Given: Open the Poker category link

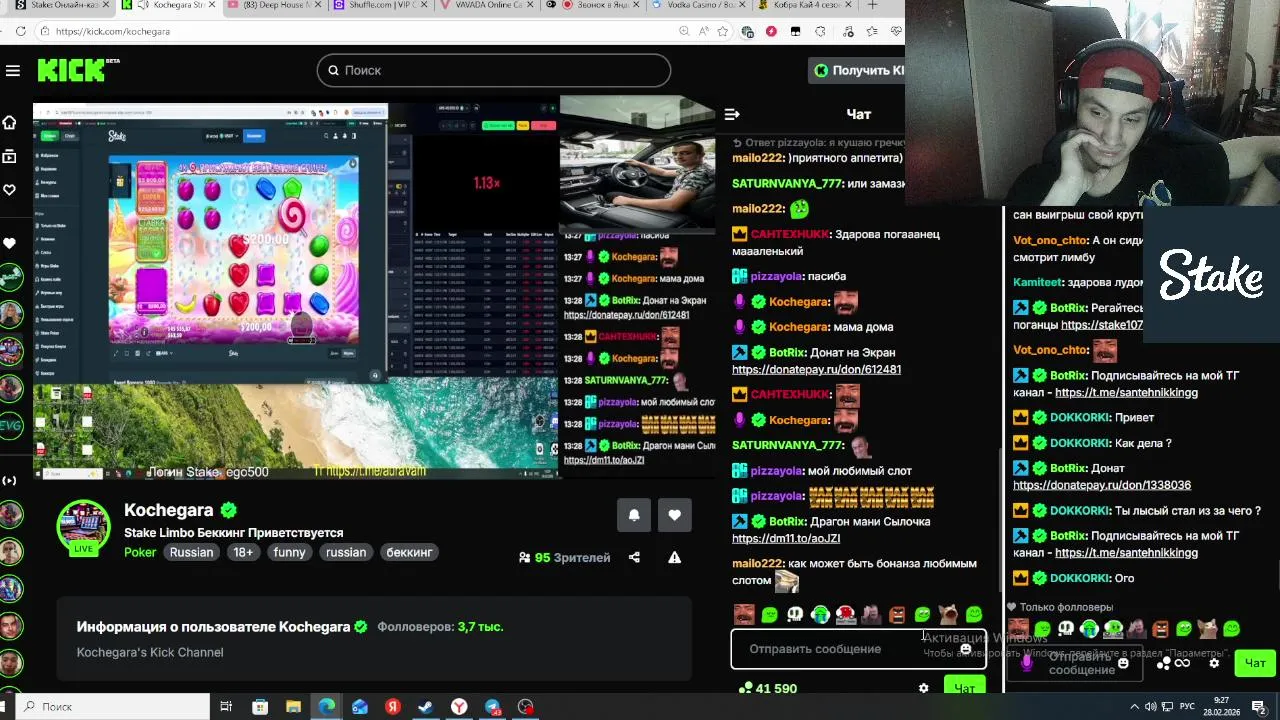Looking at the screenshot, I should 140,552.
